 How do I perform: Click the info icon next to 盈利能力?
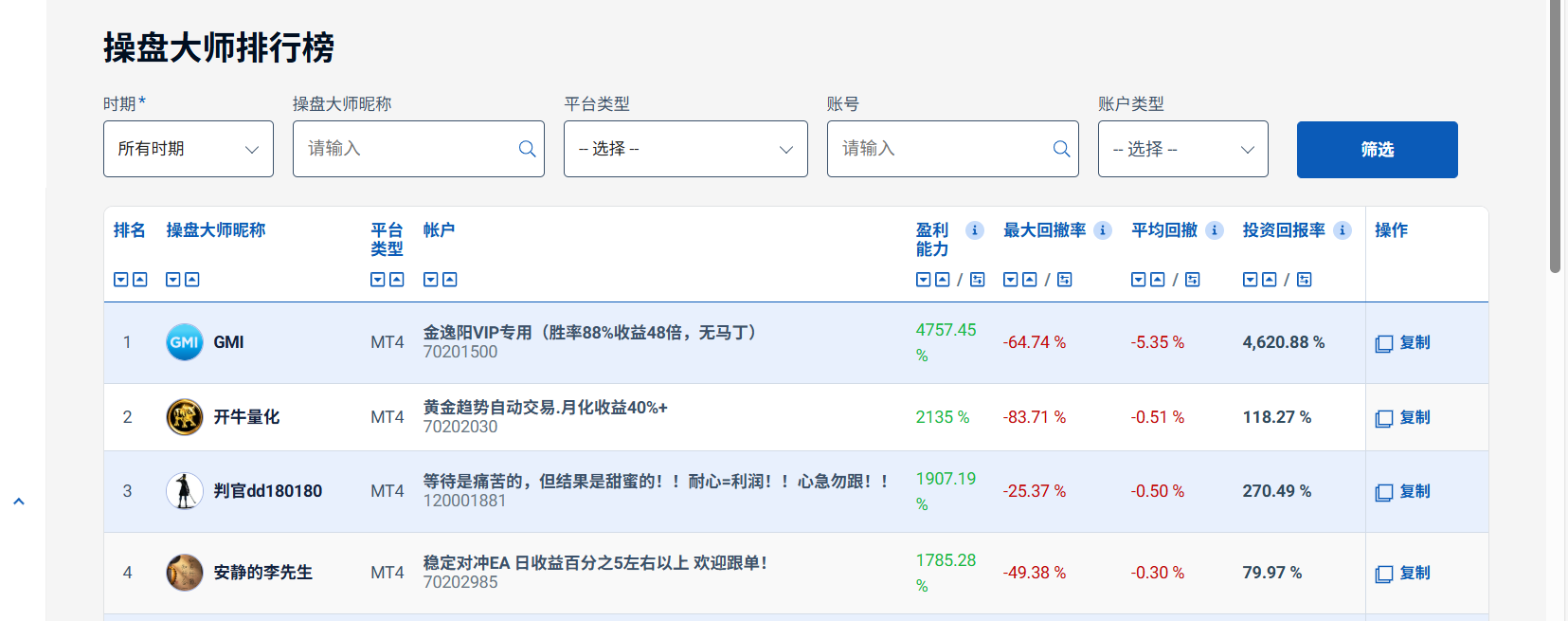tap(974, 230)
